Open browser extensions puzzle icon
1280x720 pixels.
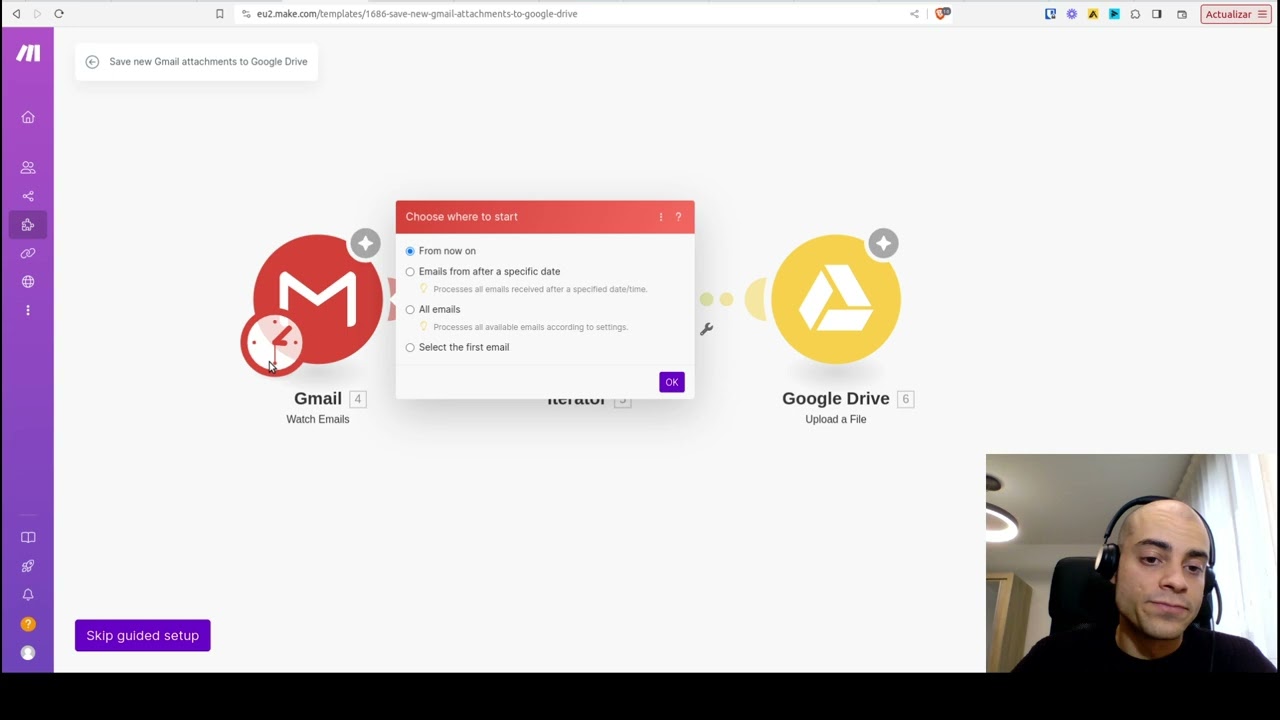(1135, 14)
